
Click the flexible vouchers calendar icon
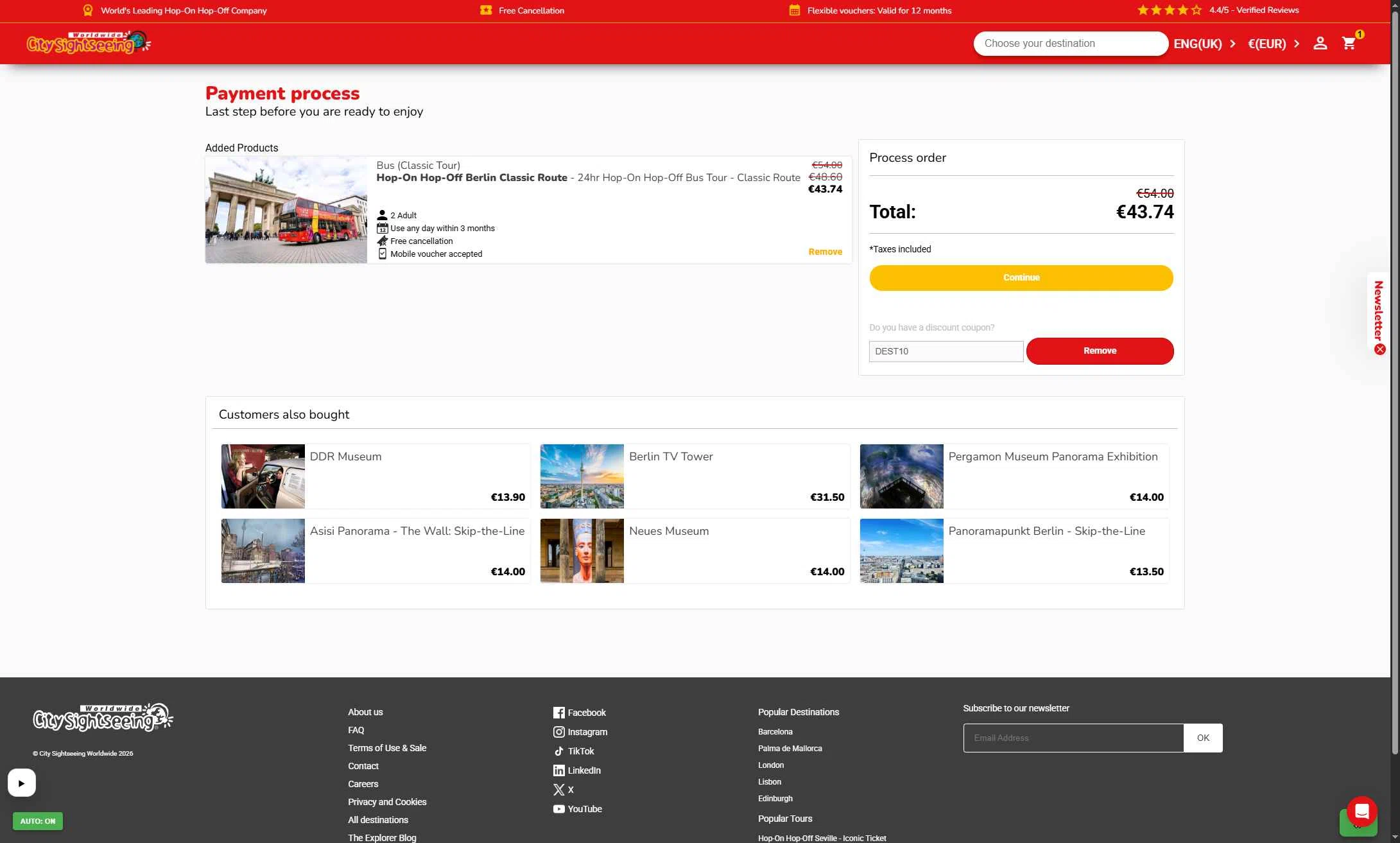coord(794,10)
